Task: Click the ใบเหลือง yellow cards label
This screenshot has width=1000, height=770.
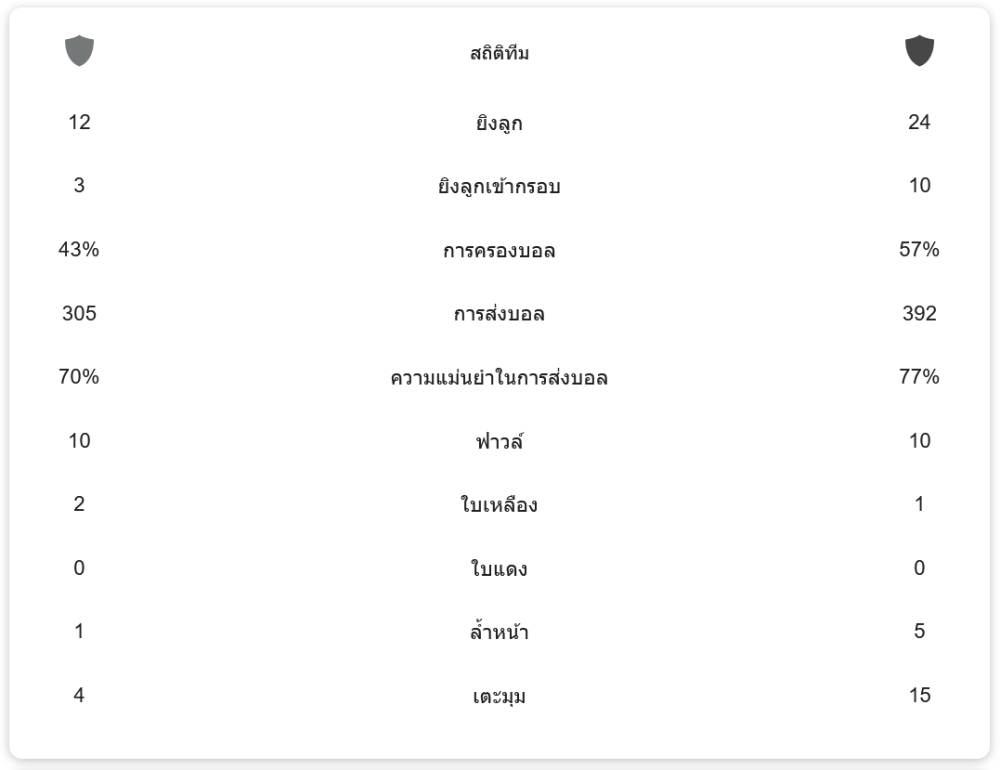Action: point(499,505)
